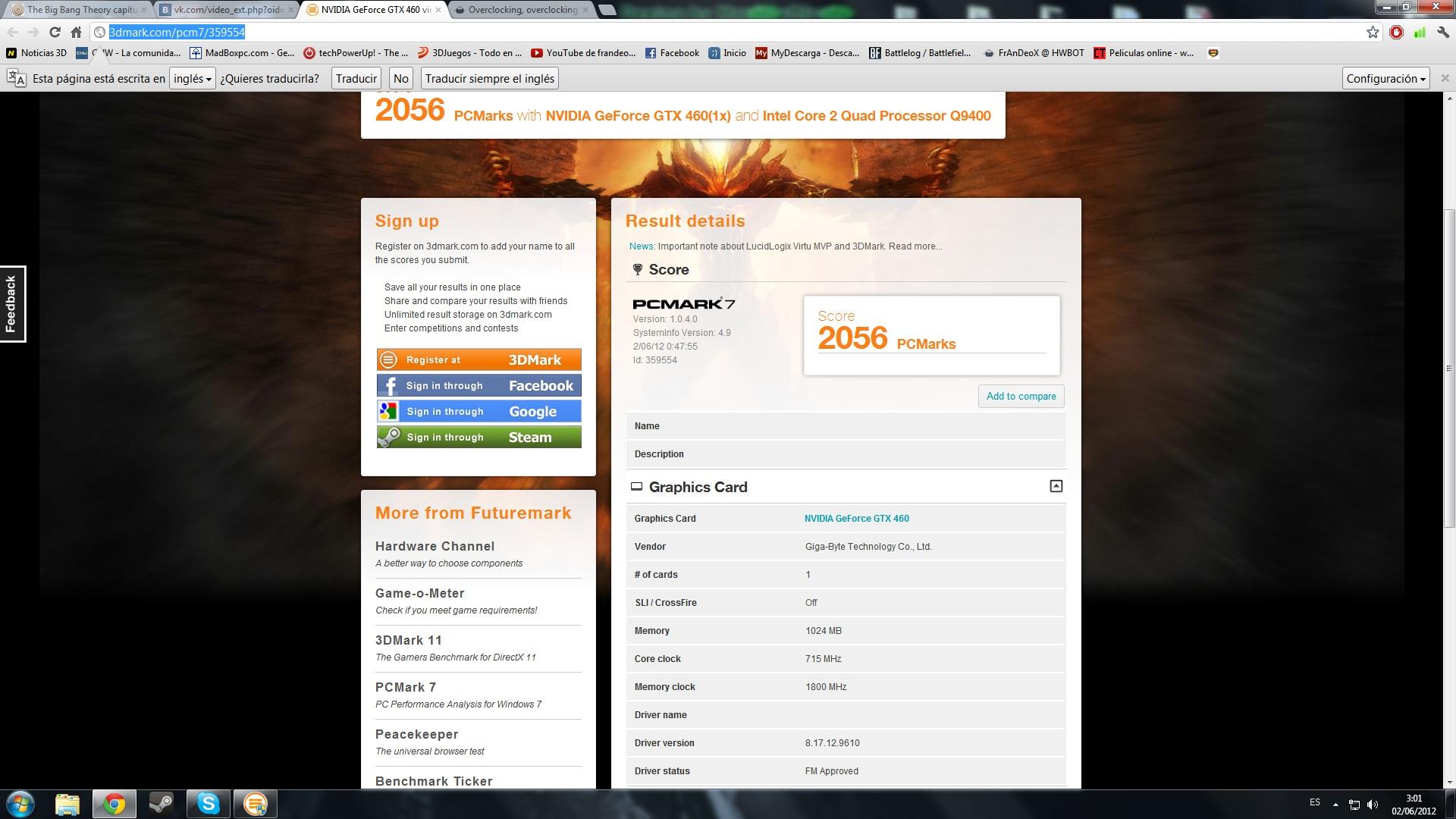Open the 3DMark 11 link
Image resolution: width=1456 pixels, height=819 pixels.
pos(408,640)
